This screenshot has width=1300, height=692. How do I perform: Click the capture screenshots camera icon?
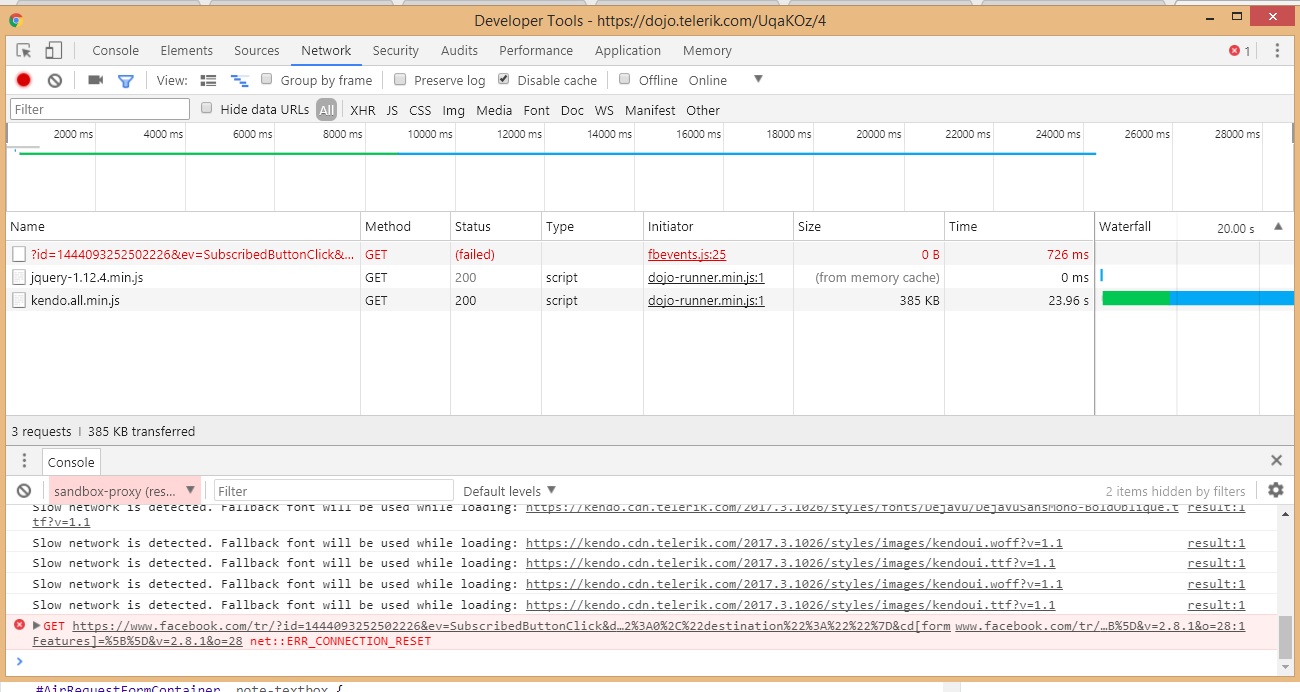tap(95, 80)
